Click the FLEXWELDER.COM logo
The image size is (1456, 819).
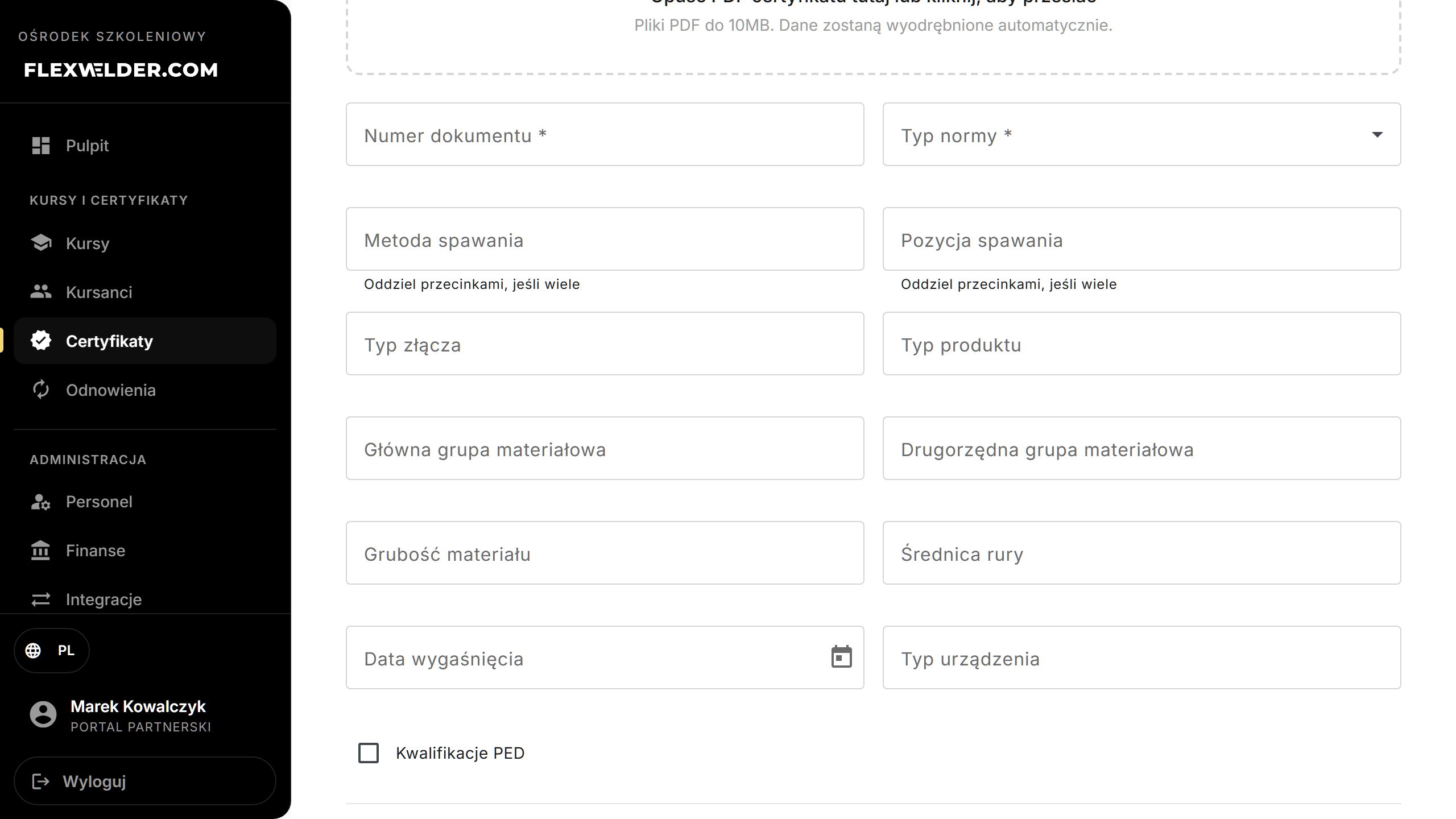121,70
